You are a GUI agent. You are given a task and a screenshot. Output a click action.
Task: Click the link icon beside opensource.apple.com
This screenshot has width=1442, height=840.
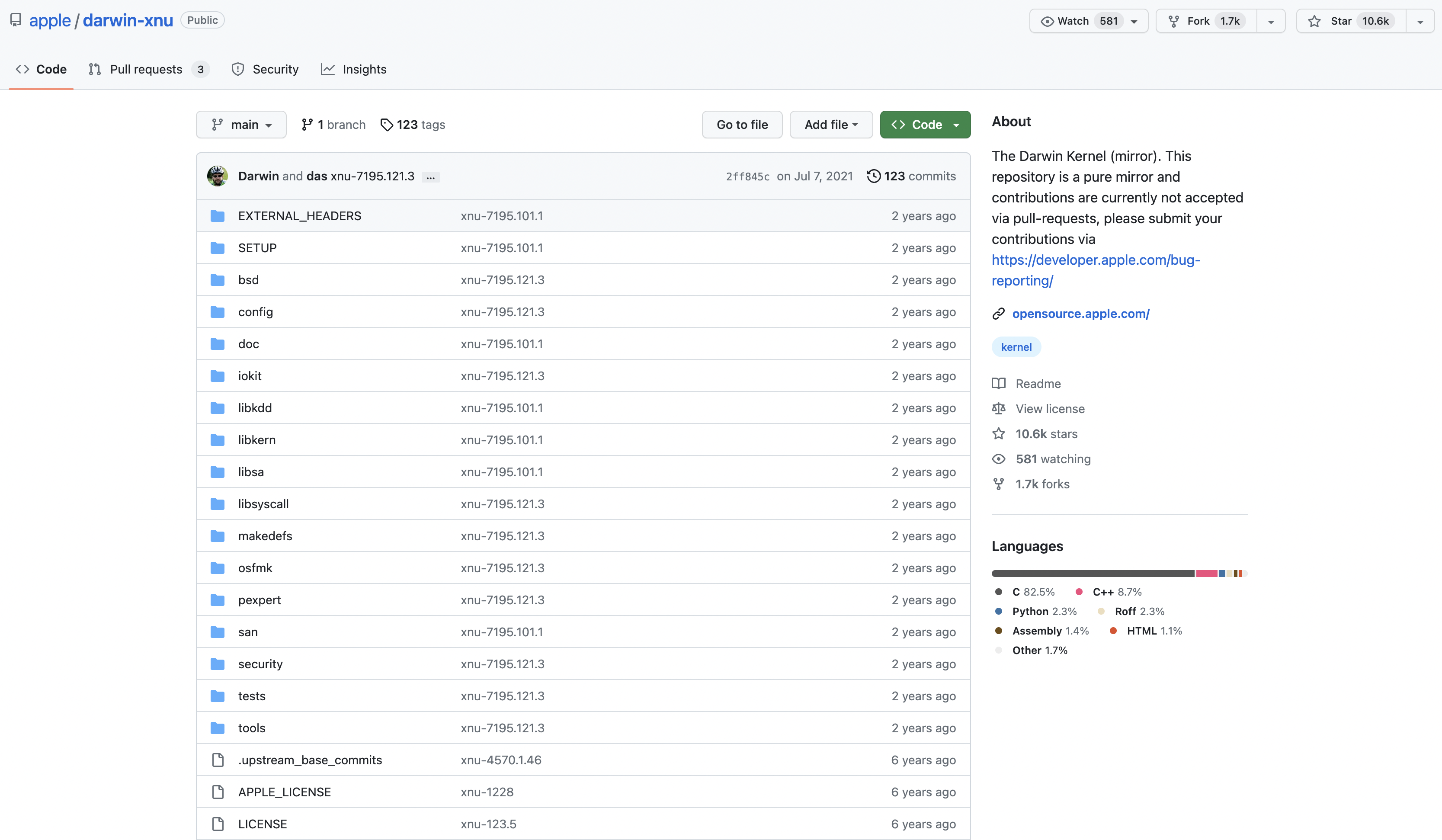click(999, 314)
